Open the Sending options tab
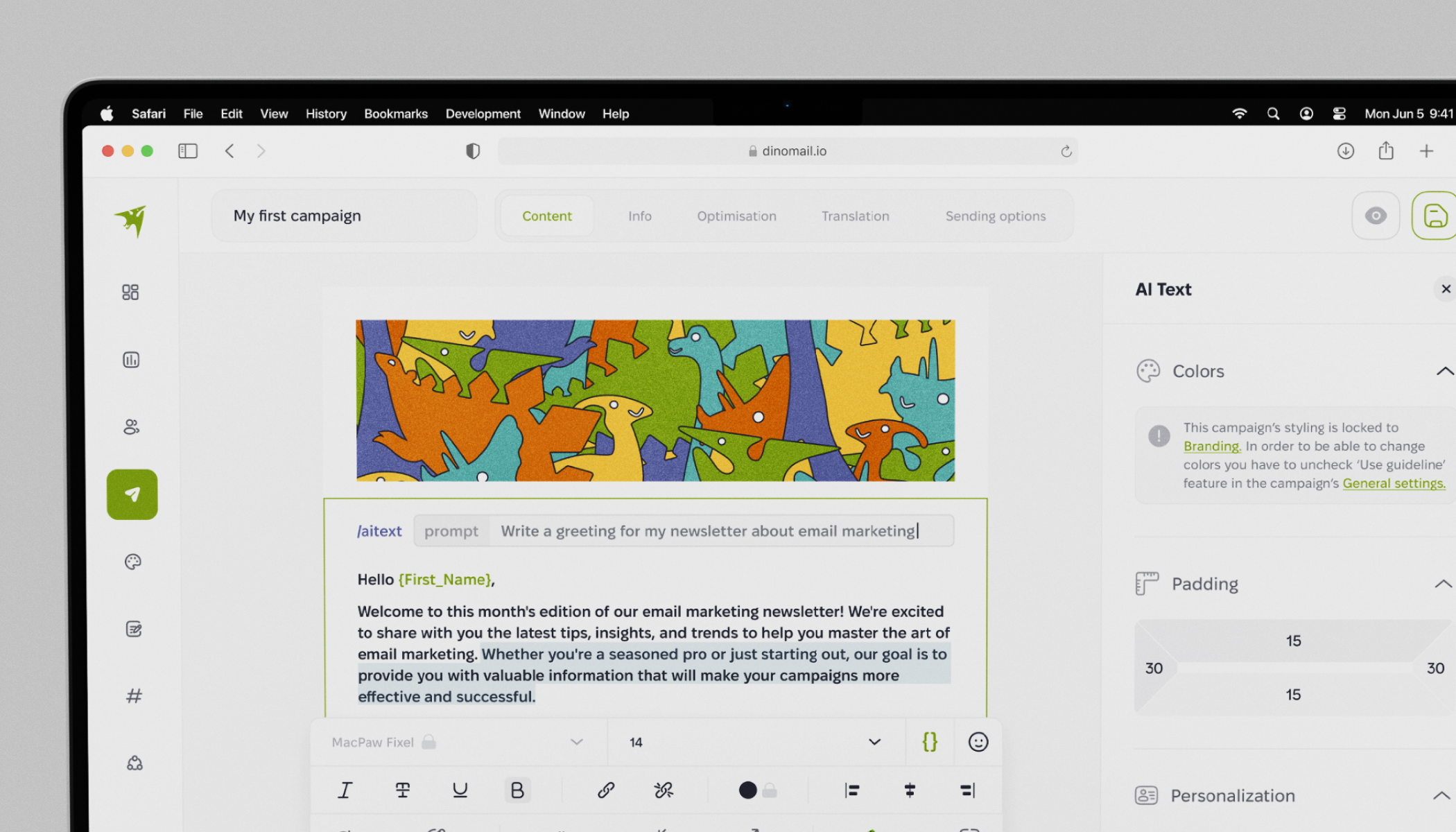This screenshot has width=1456, height=832. coord(995,216)
